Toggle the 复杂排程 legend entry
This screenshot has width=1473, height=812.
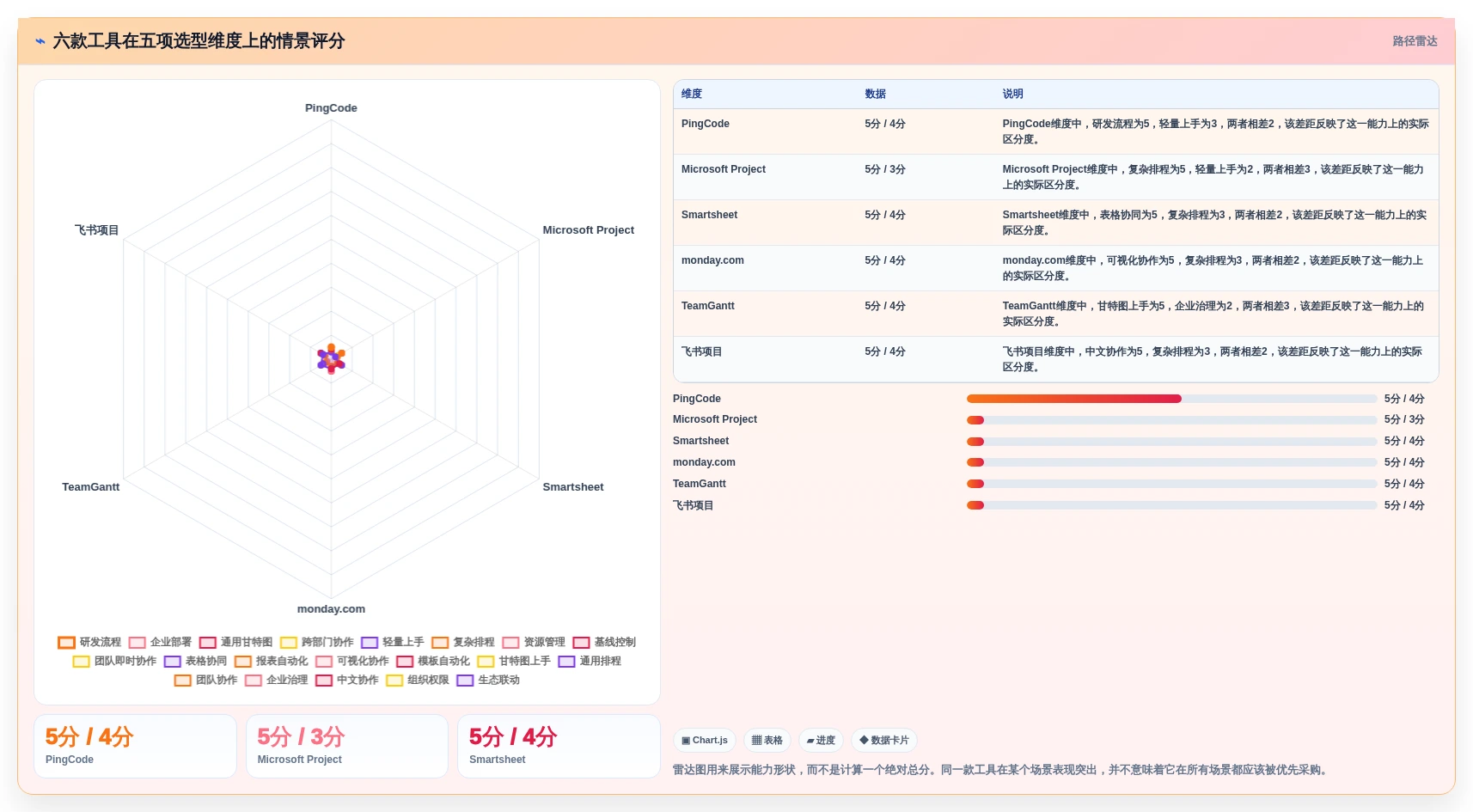coord(462,642)
